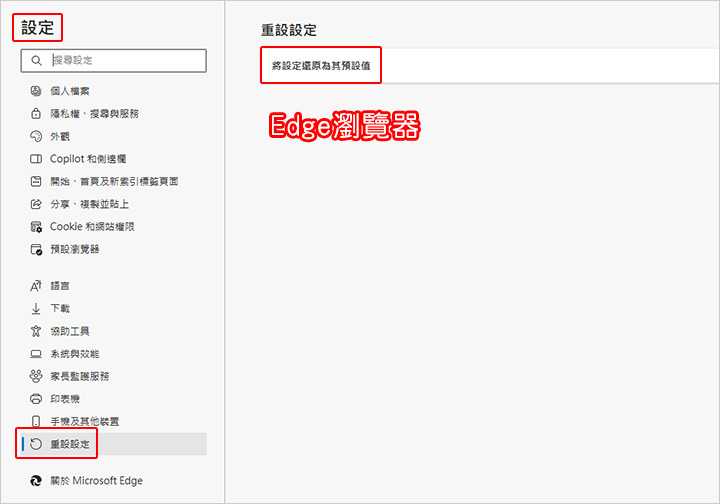The height and width of the screenshot is (504, 720).
Task: Click the share, copy and paste icon
Action: [36, 204]
